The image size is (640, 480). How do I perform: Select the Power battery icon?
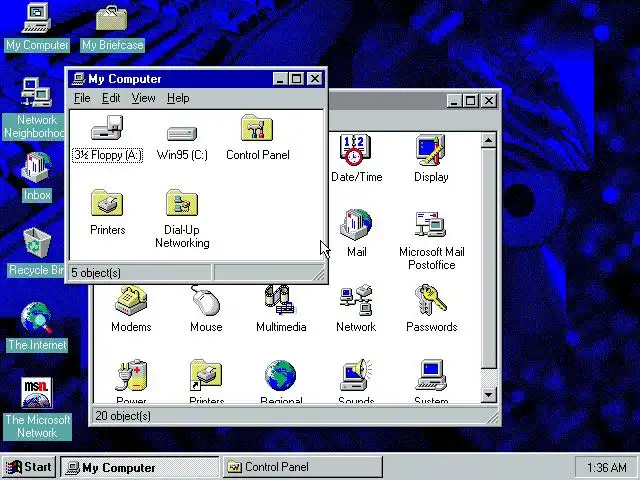(131, 375)
